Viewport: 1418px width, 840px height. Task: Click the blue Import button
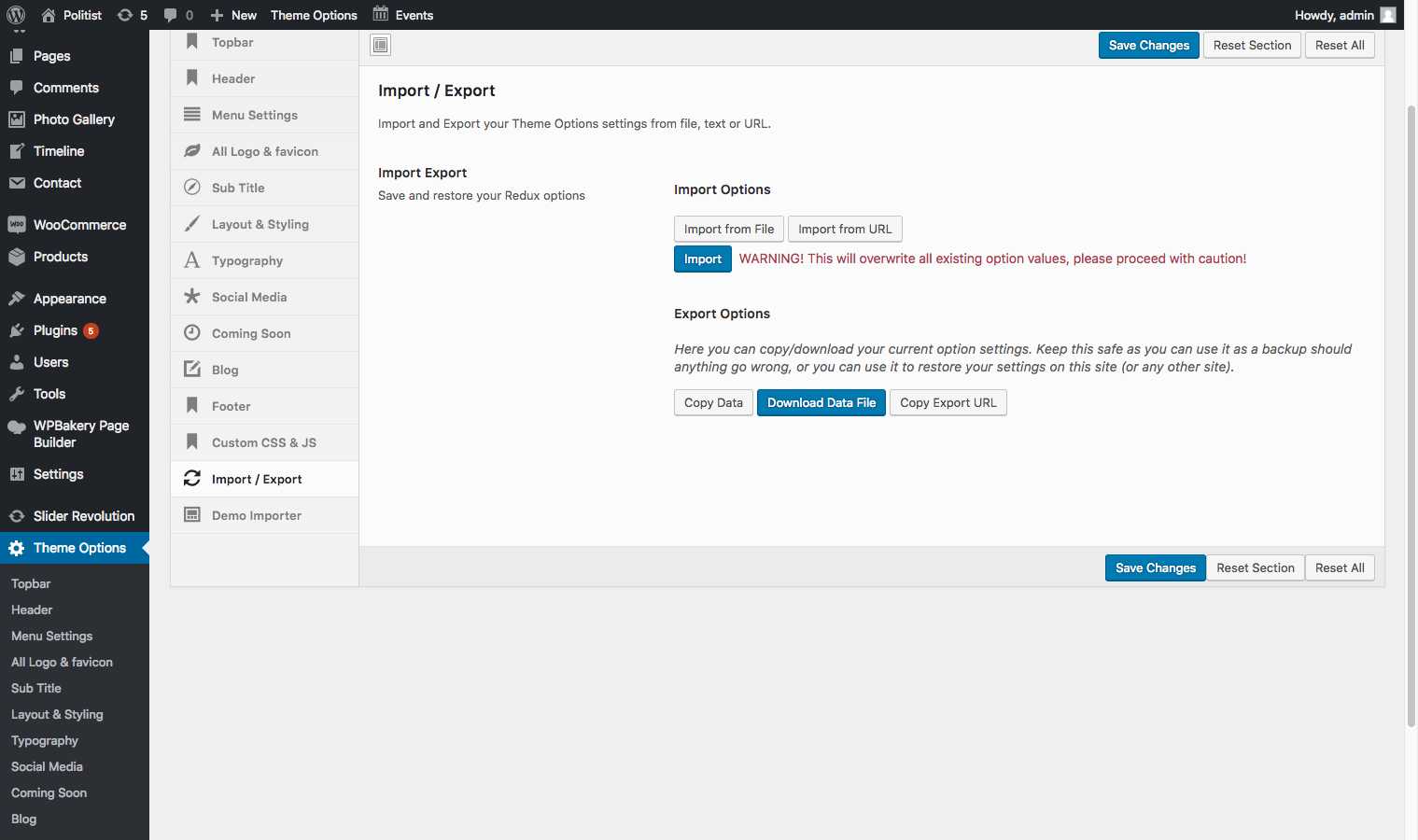[703, 259]
